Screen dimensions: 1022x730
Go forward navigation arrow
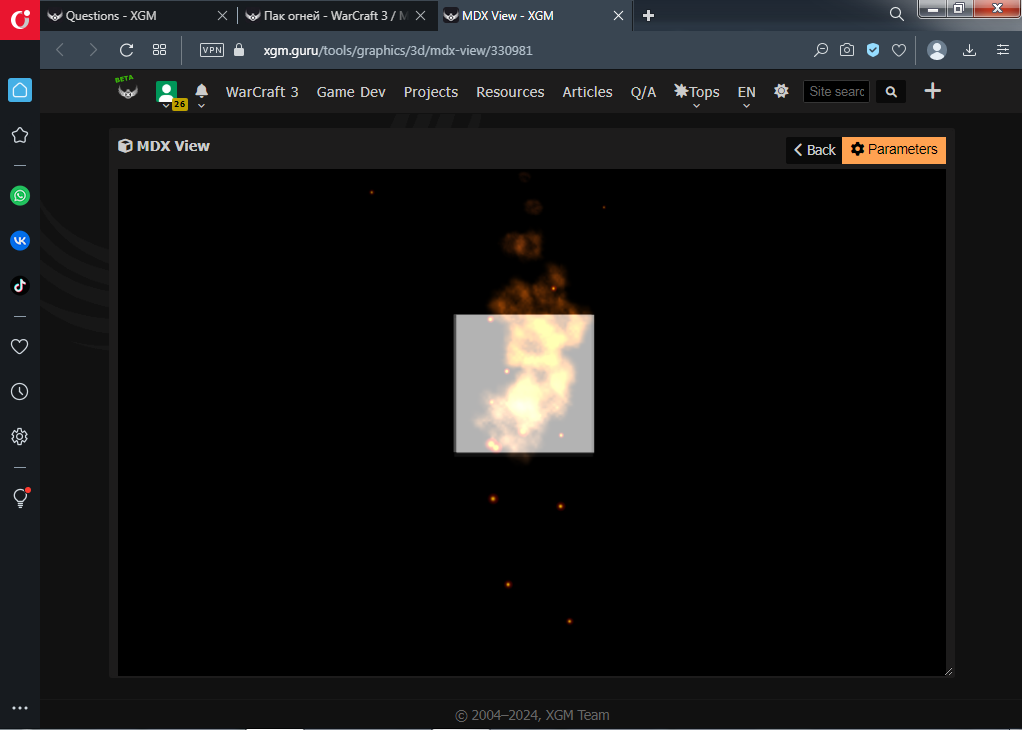coord(93,50)
